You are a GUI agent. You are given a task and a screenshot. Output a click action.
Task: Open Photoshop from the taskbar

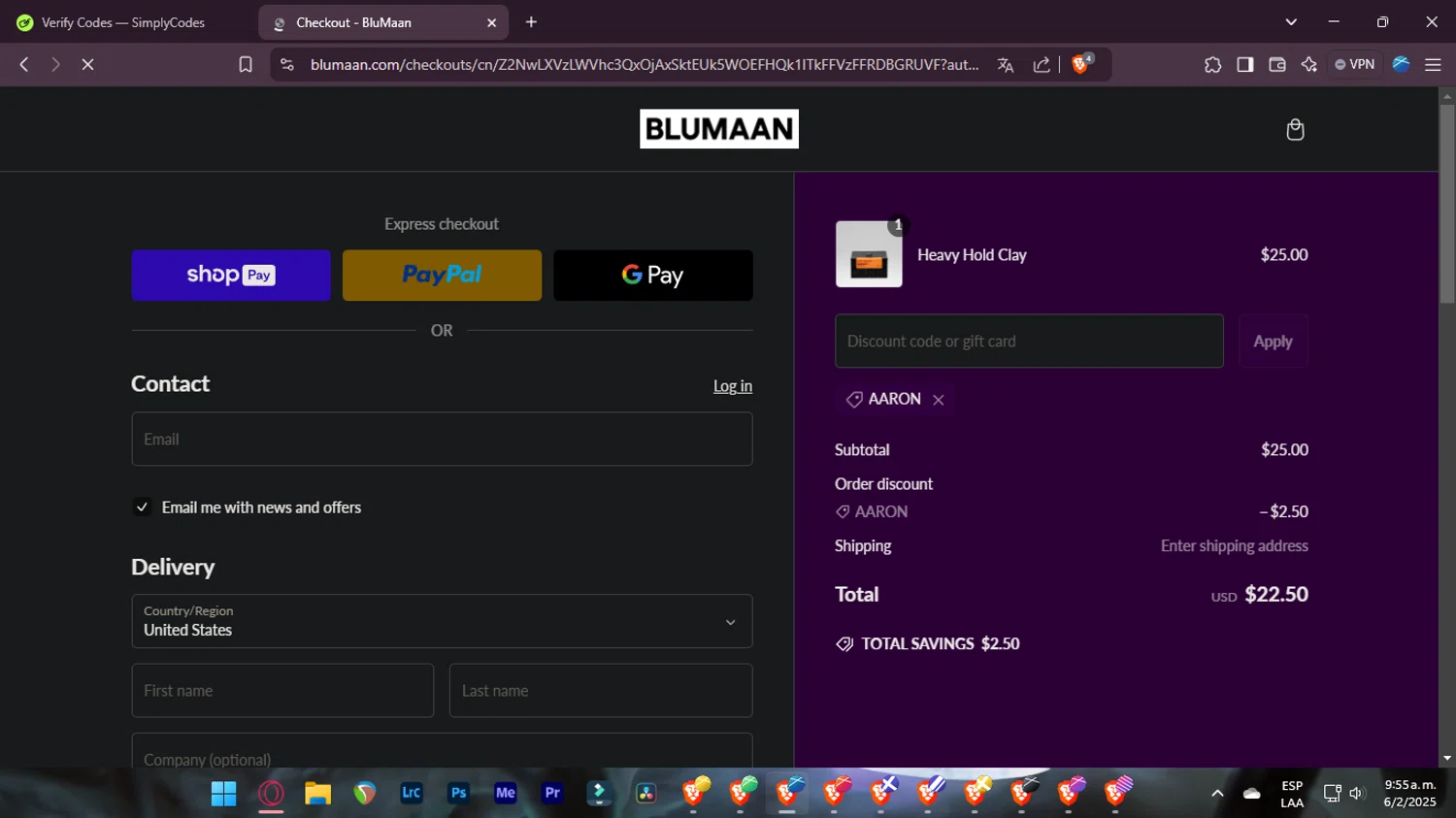click(x=459, y=793)
